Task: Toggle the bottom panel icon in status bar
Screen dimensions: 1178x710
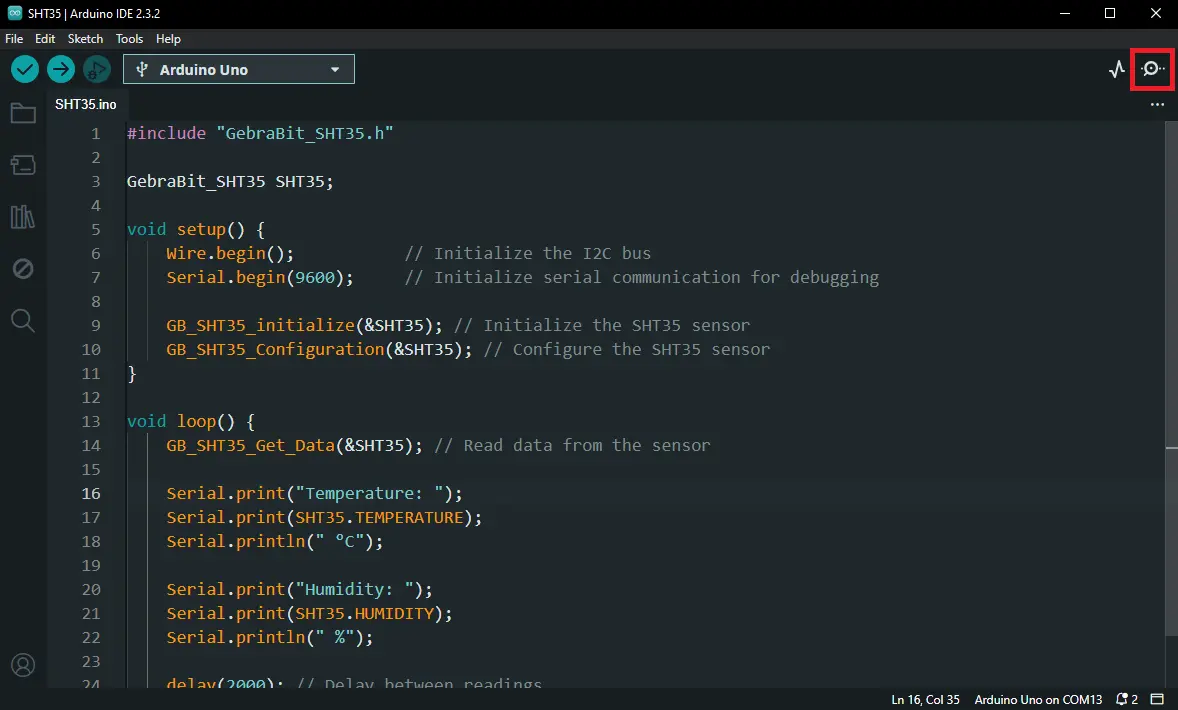Action: click(1158, 699)
